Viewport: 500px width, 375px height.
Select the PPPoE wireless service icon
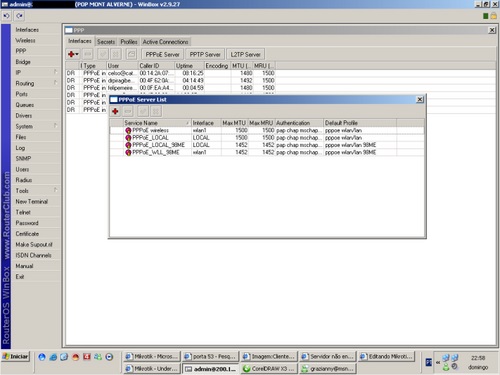(x=128, y=130)
